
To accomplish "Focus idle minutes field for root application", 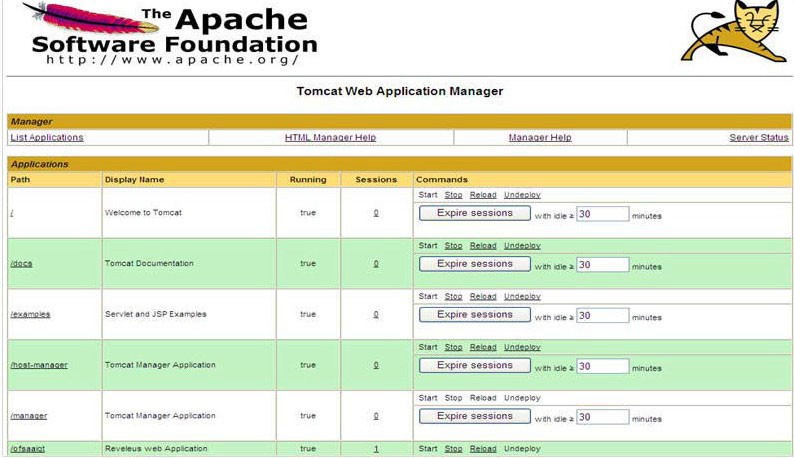I will [603, 214].
